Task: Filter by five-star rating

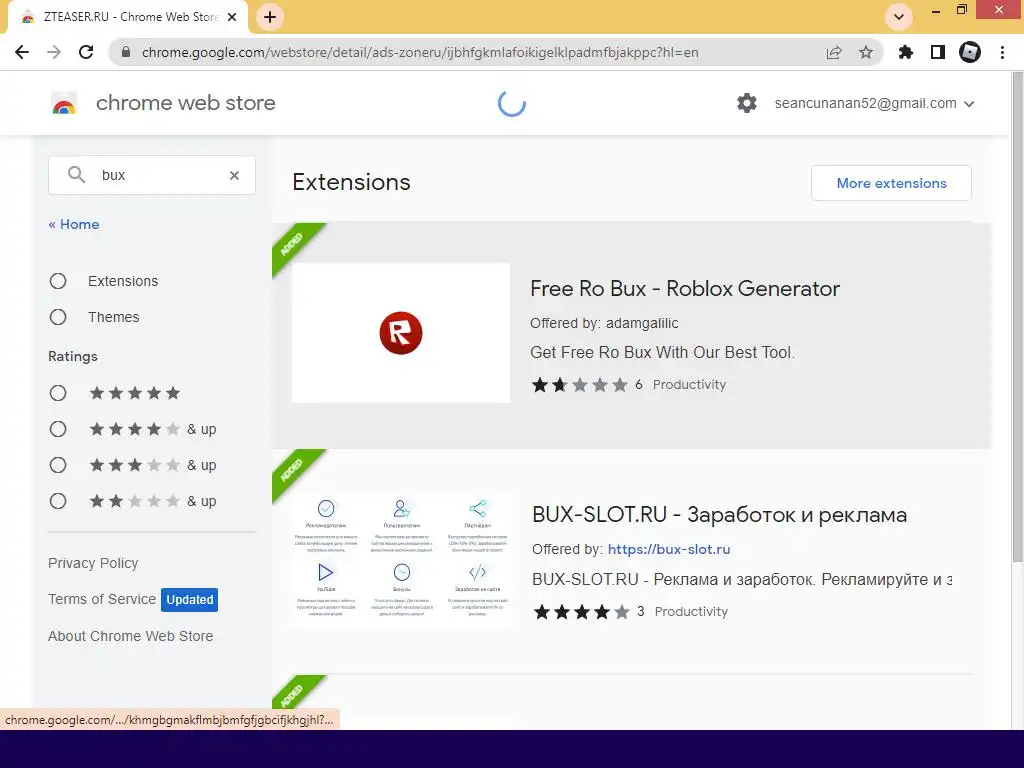Action: [58, 393]
